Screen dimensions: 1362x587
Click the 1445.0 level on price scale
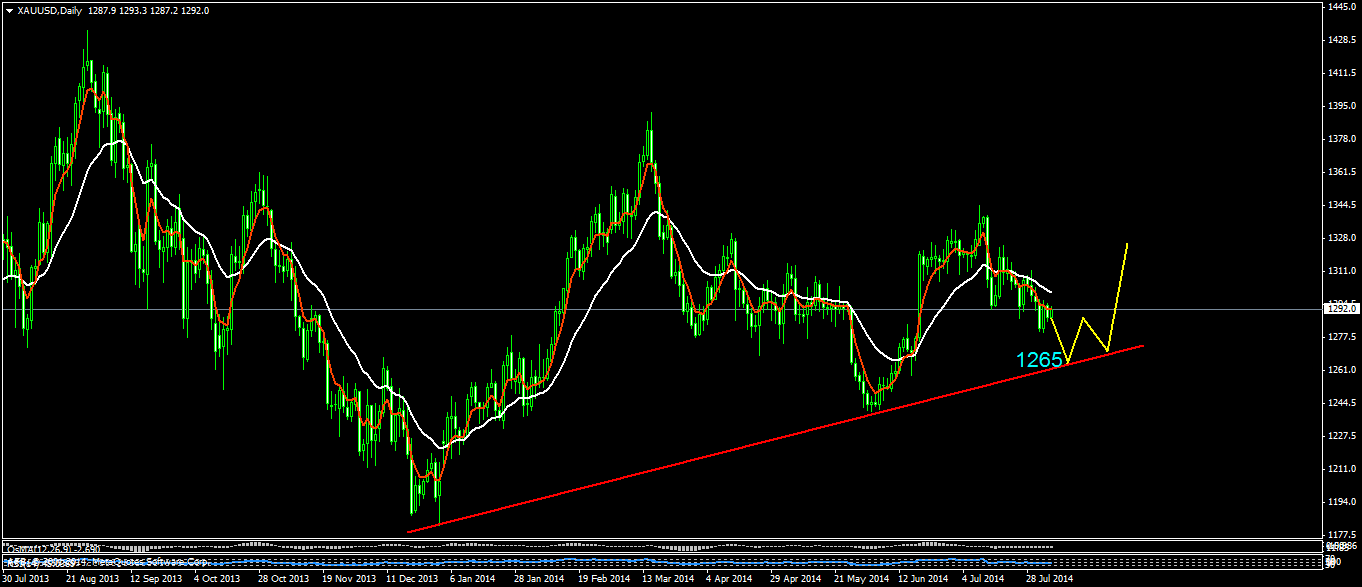point(1341,7)
